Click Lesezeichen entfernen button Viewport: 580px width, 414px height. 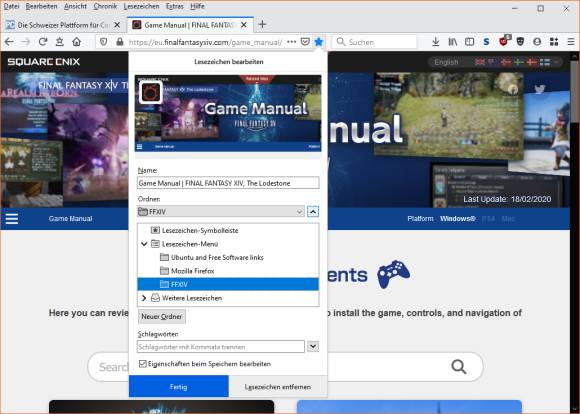(x=278, y=387)
